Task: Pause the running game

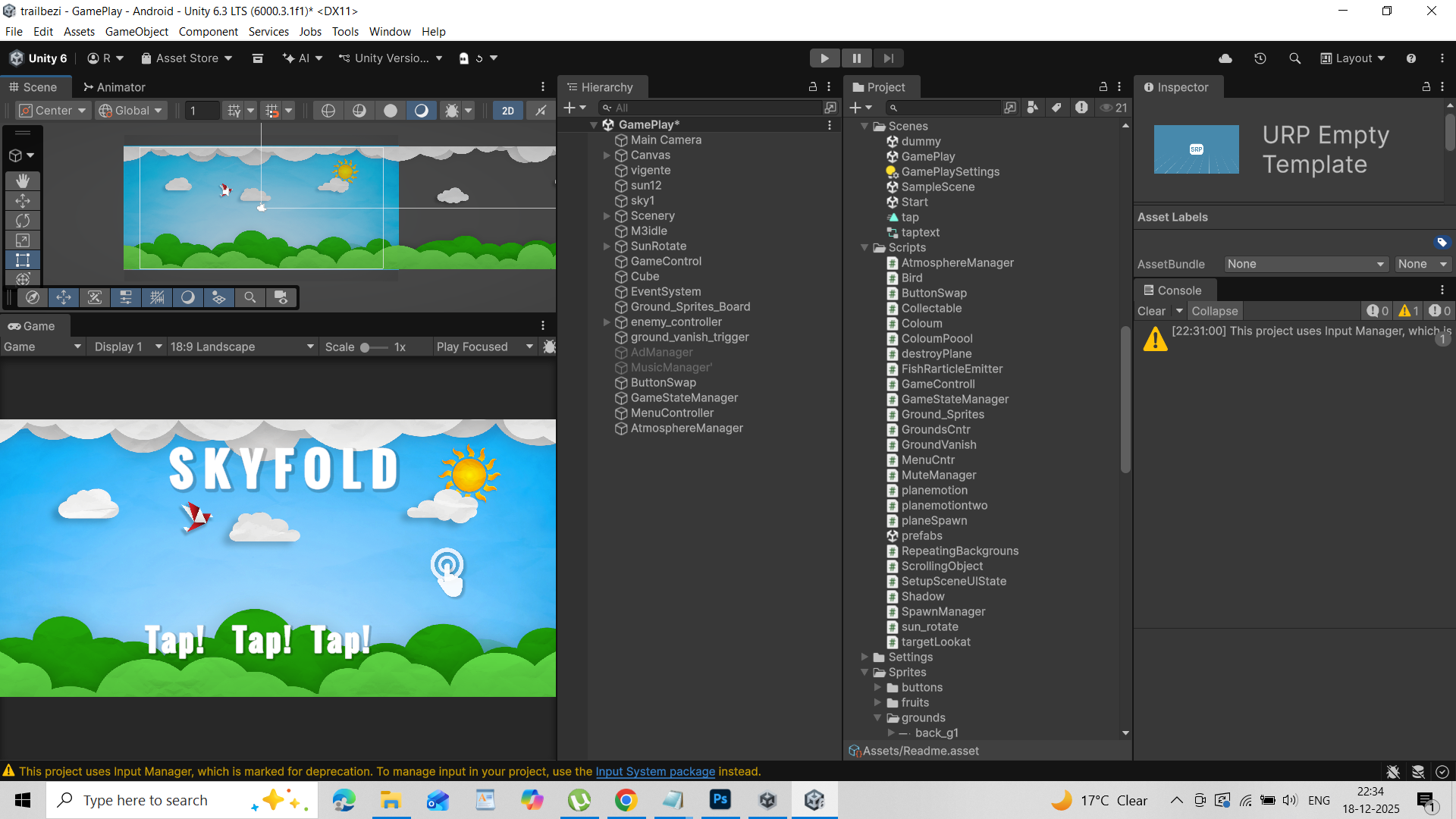Action: 857,58
